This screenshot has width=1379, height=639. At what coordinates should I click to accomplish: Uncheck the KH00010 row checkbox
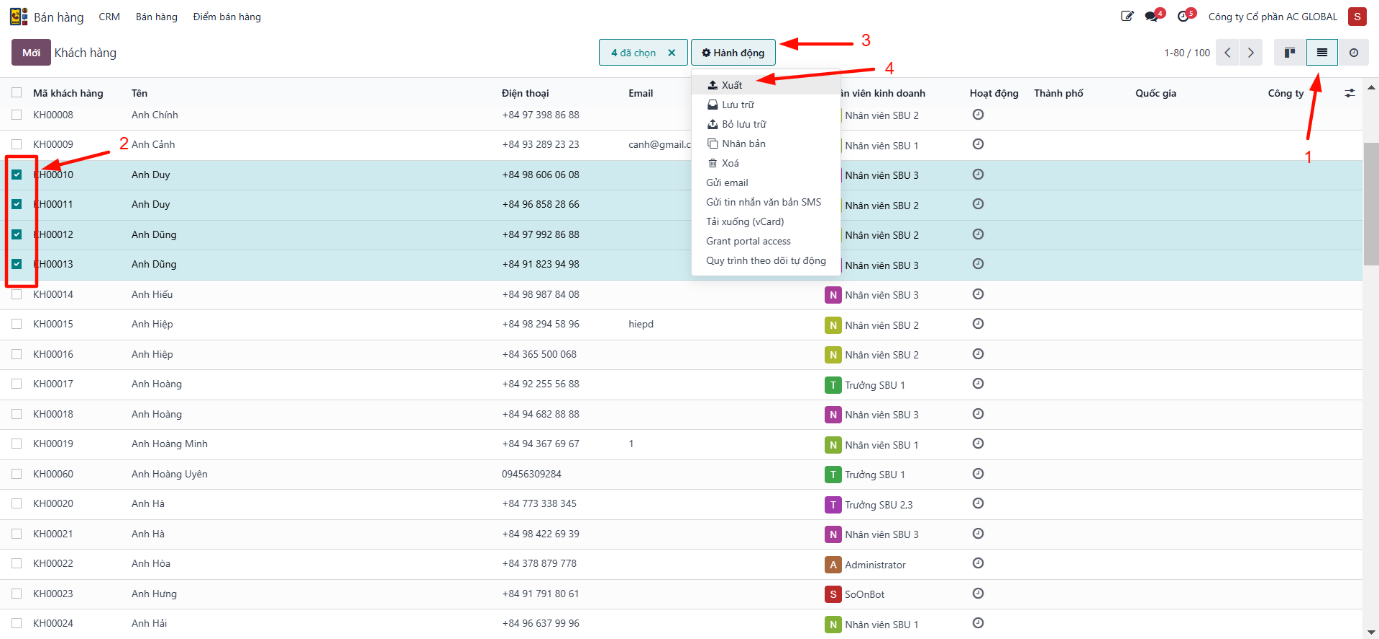tap(16, 174)
